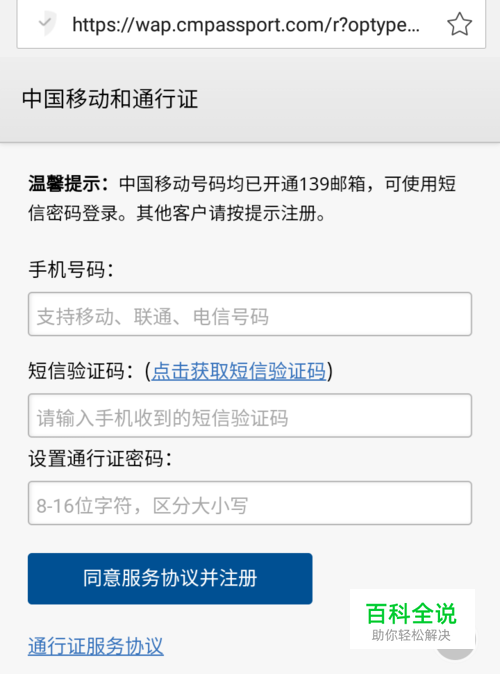Focus the 短信验证码 input box
This screenshot has height=674, width=500.
(250, 416)
